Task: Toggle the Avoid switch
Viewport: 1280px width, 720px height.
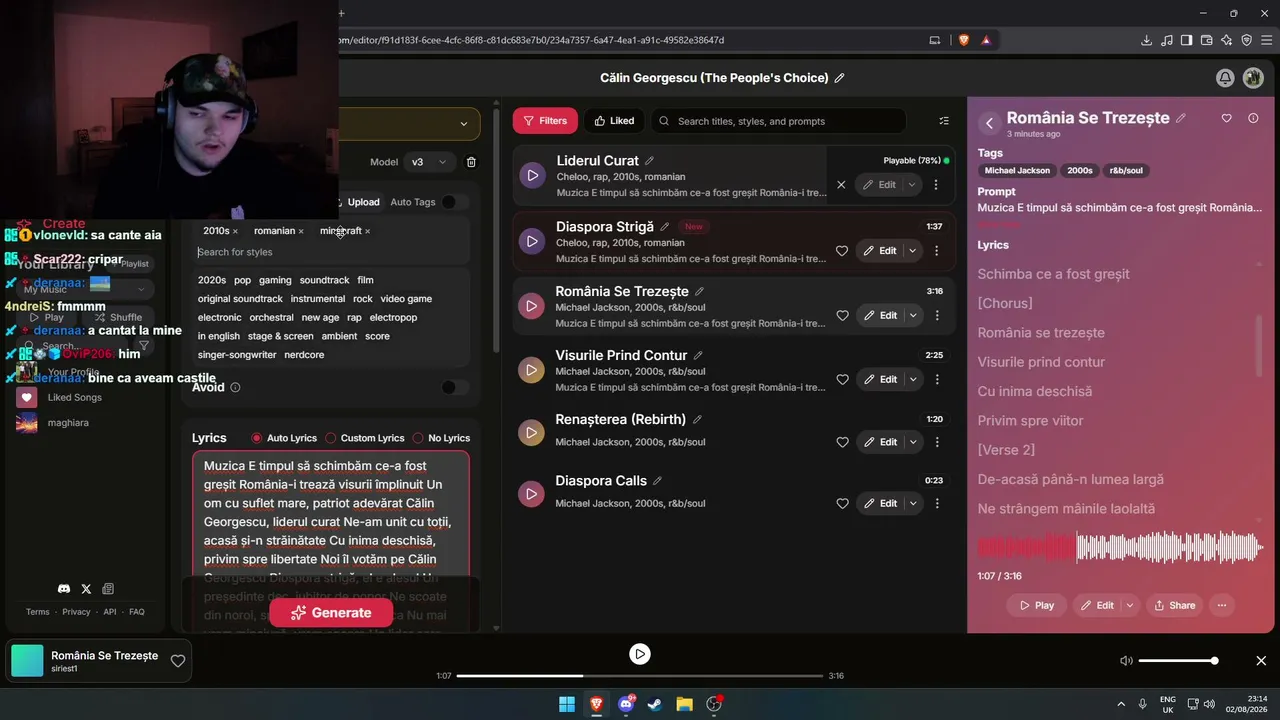Action: 453,387
